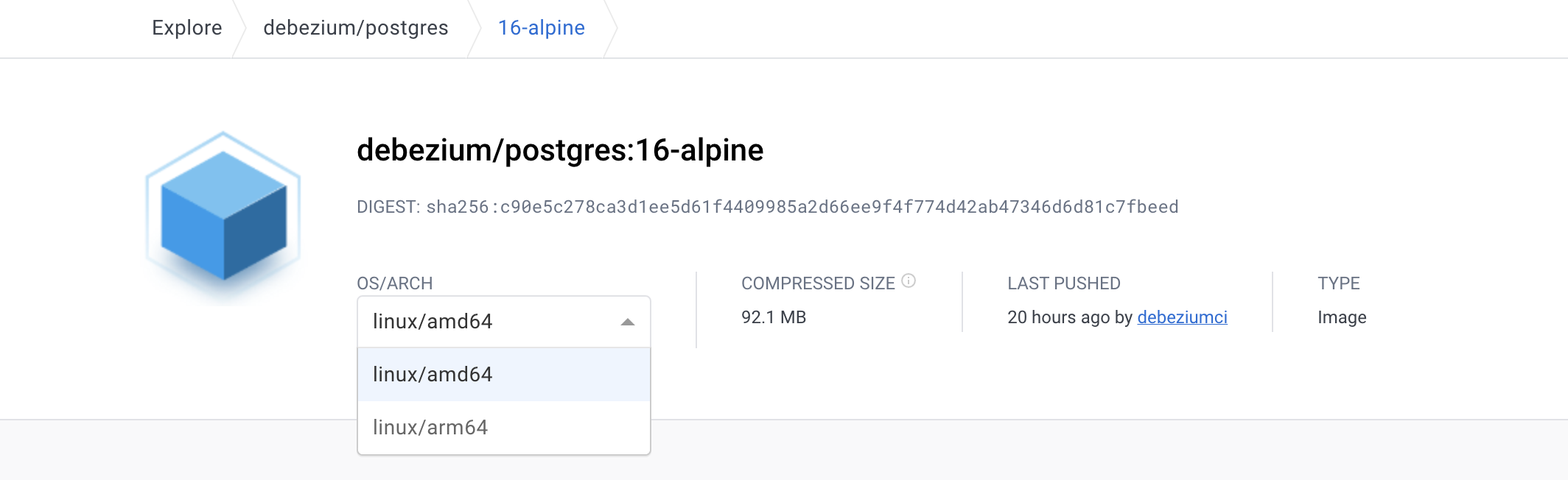Click the OS/ARCH combo box showing linux/amd64
The image size is (1568, 480).
click(504, 322)
